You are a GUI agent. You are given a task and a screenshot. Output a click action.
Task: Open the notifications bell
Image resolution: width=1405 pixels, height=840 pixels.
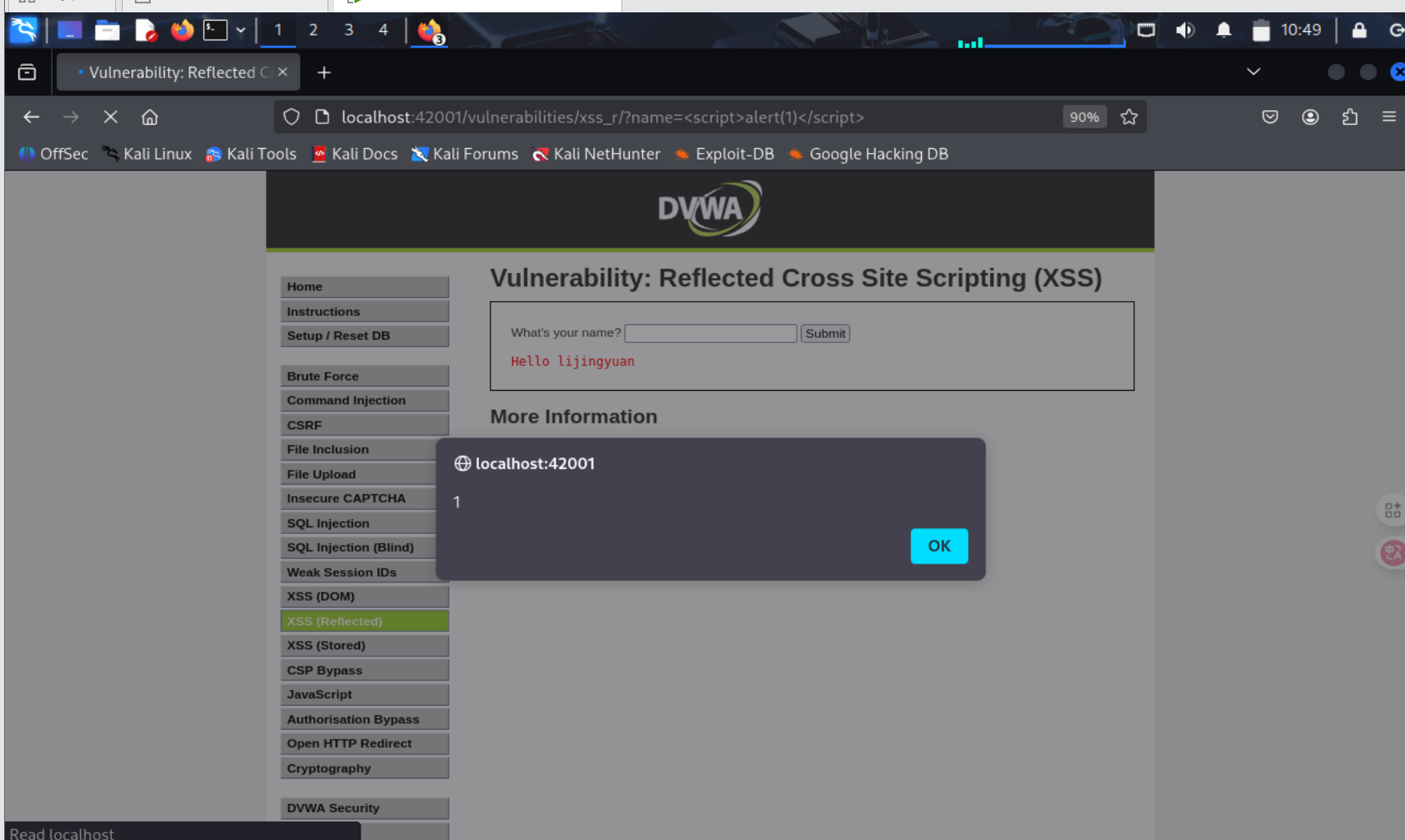point(1224,30)
